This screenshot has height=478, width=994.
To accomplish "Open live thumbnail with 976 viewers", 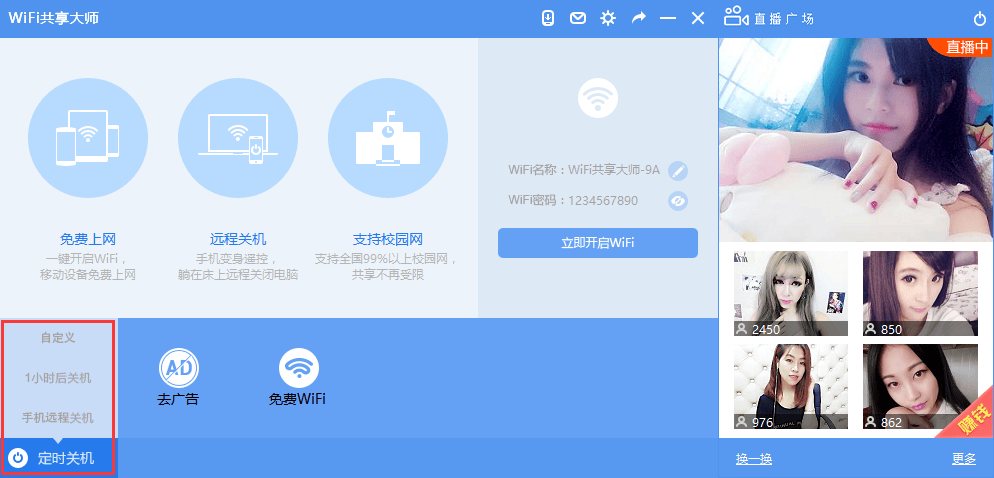I will tap(791, 386).
